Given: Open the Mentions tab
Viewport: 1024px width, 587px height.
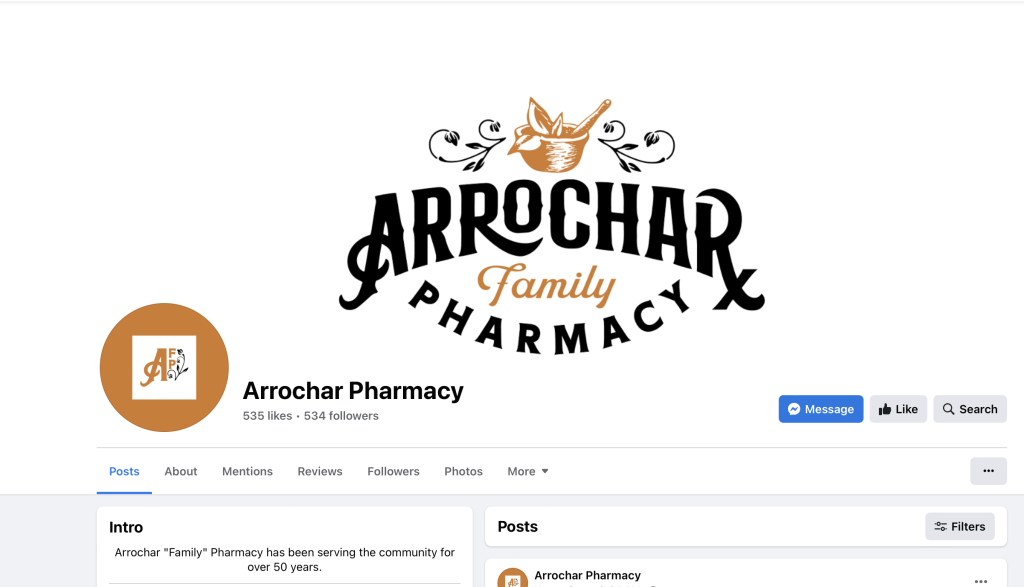Looking at the screenshot, I should pos(247,471).
